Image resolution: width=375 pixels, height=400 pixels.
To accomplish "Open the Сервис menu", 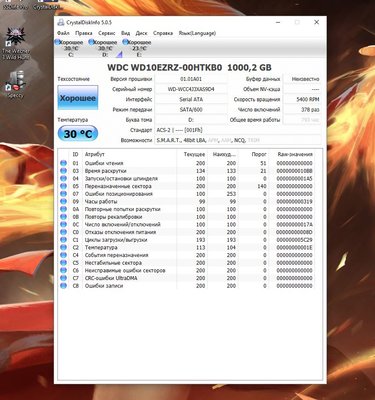I will 107,33.
